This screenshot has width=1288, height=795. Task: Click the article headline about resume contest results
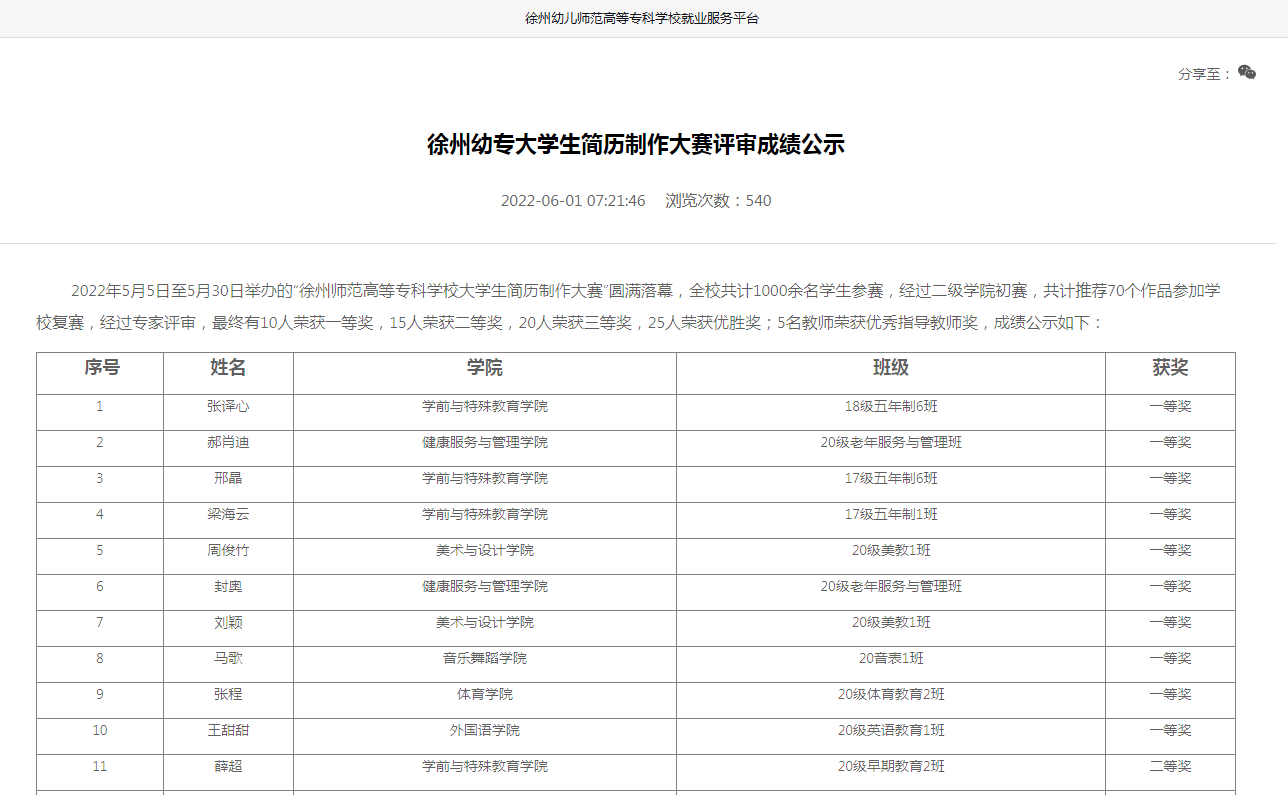(636, 145)
